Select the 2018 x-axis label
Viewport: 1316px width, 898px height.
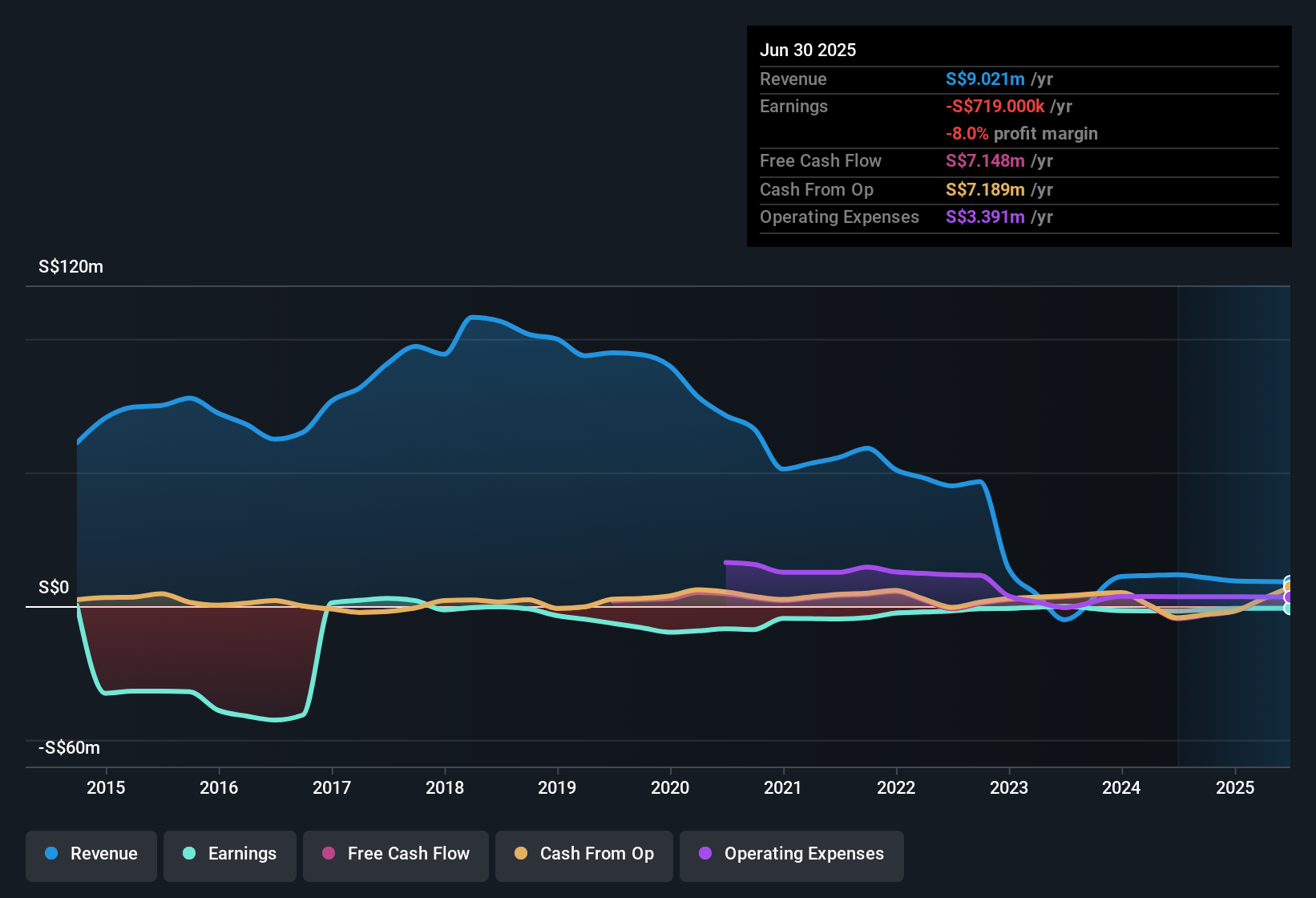pos(445,788)
